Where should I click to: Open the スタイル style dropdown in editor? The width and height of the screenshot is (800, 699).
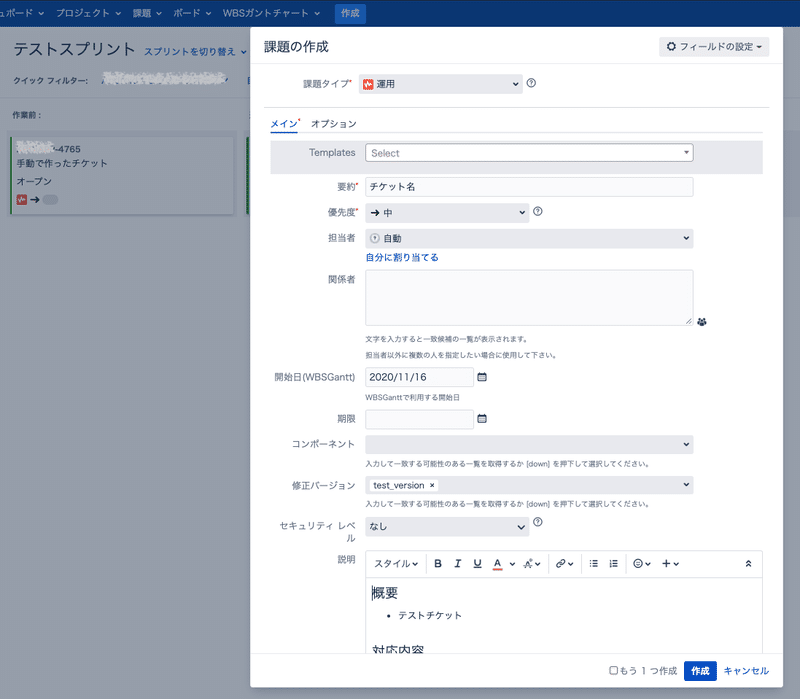pos(396,564)
